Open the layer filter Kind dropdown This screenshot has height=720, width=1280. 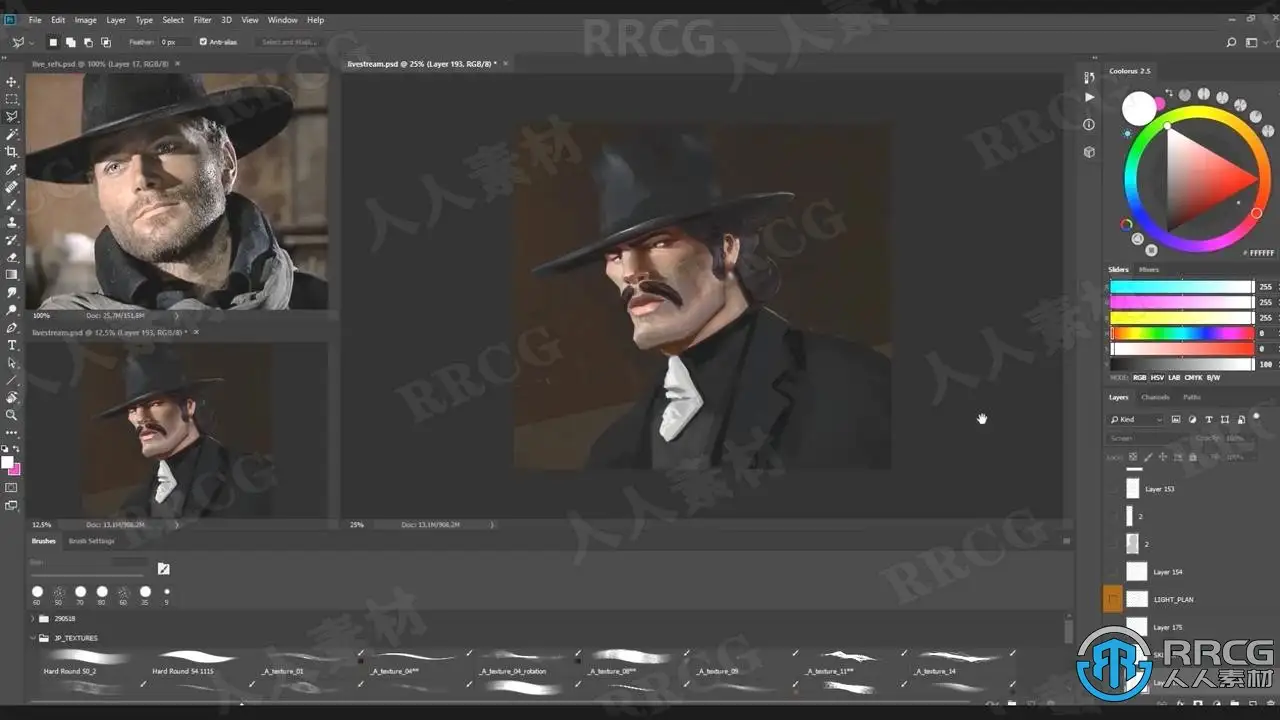pyautogui.click(x=1137, y=419)
